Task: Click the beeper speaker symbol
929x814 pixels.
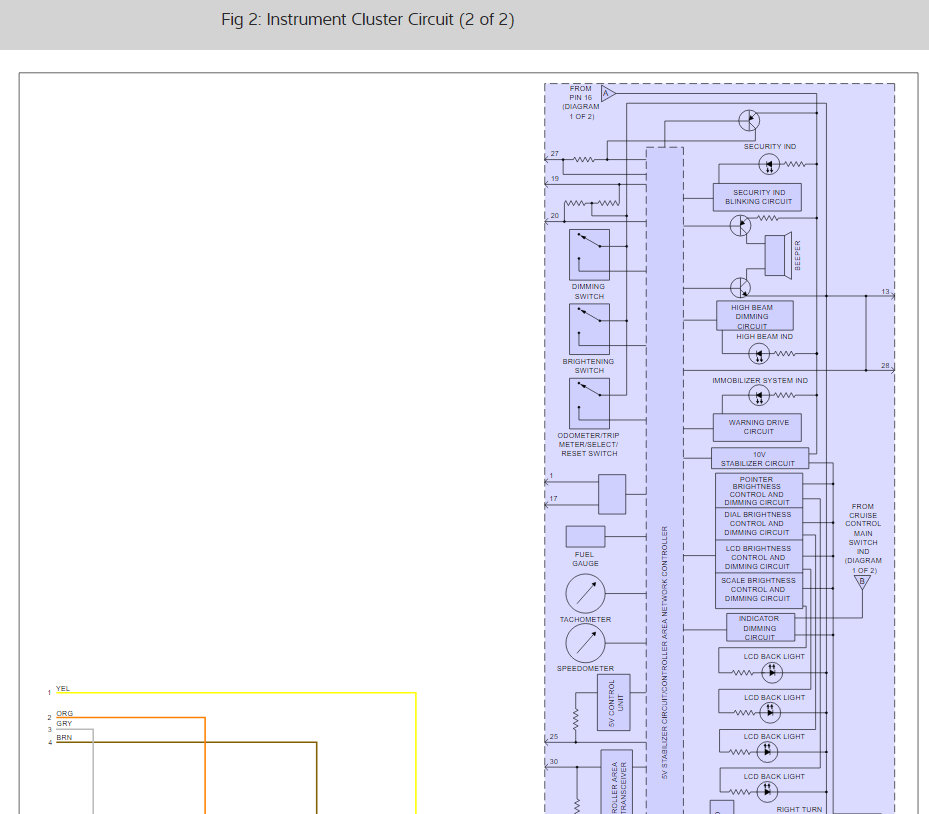Action: pos(779,255)
